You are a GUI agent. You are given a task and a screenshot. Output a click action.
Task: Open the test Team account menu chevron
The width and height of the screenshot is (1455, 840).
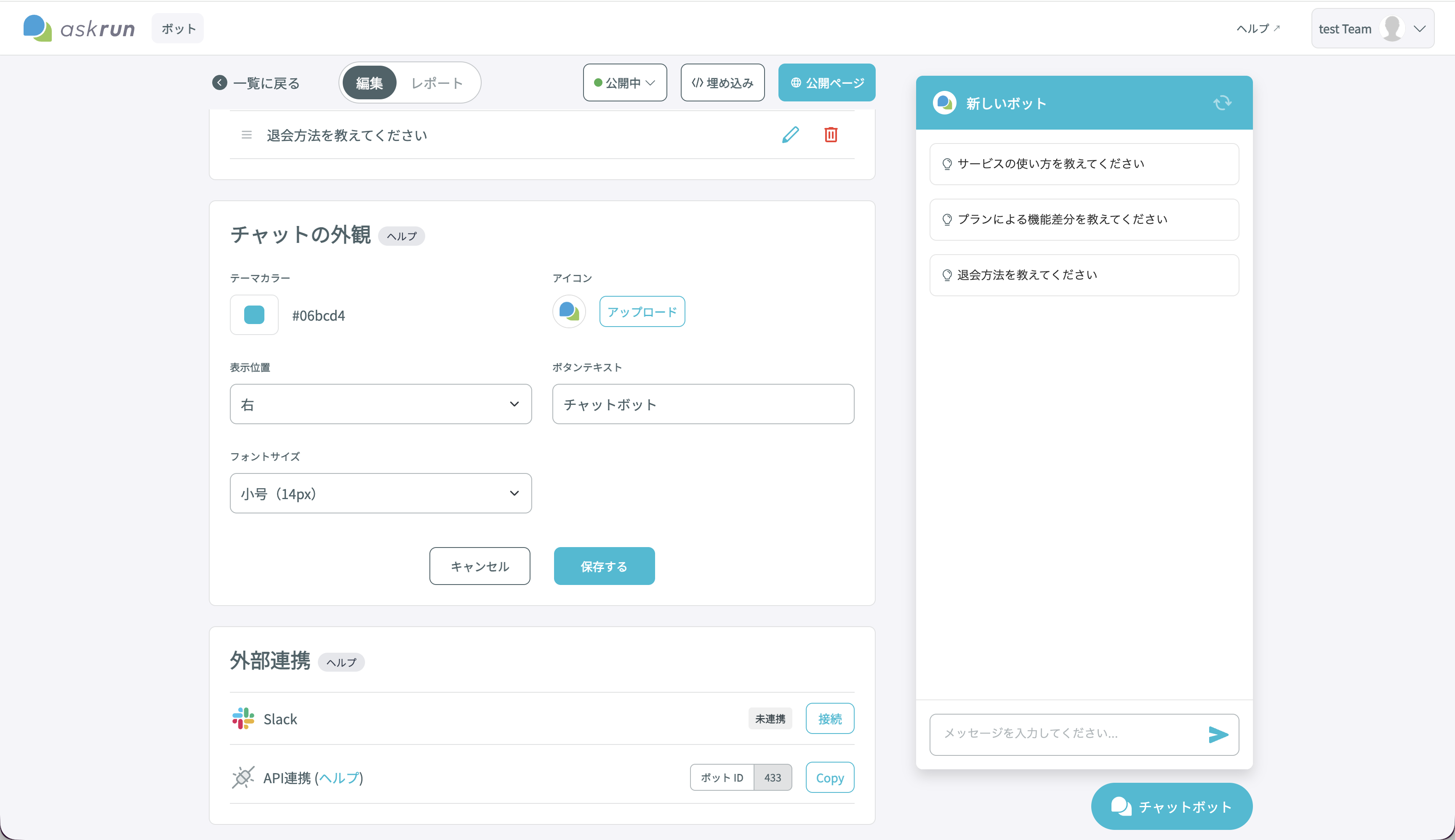pyautogui.click(x=1419, y=28)
